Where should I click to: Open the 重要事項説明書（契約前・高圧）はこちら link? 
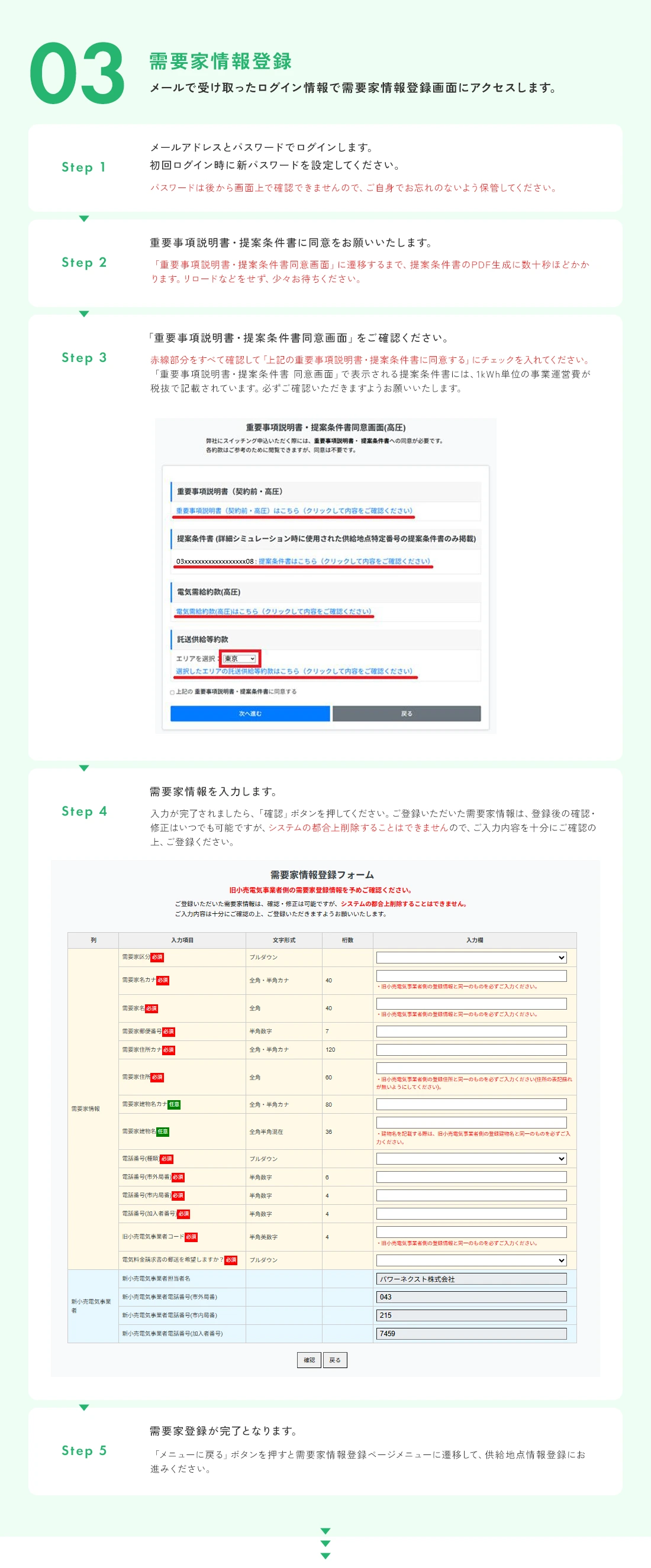coord(294,510)
